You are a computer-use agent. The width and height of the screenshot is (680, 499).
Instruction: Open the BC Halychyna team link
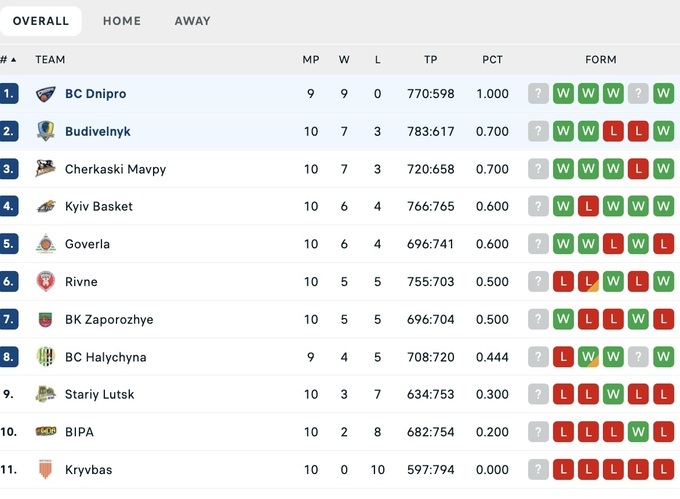pyautogui.click(x=105, y=357)
